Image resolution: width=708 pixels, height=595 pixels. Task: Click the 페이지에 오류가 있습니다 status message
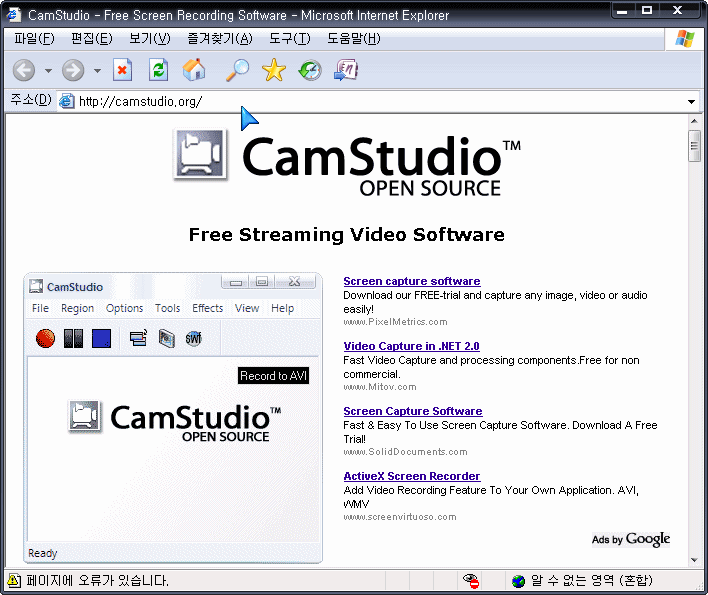pyautogui.click(x=97, y=581)
